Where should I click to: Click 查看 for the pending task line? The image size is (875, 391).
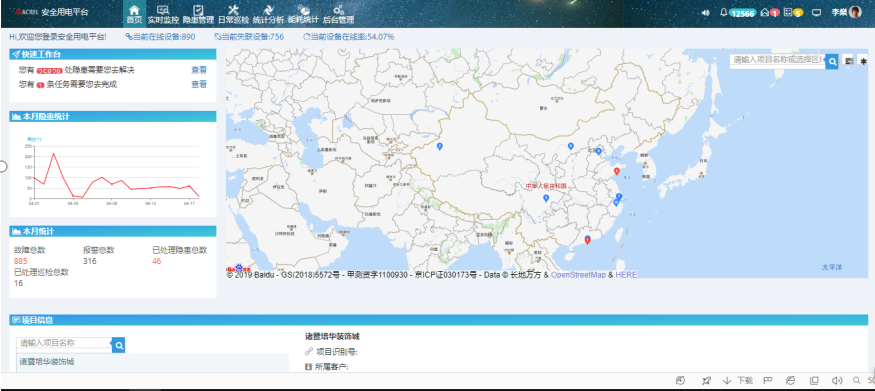tap(199, 84)
